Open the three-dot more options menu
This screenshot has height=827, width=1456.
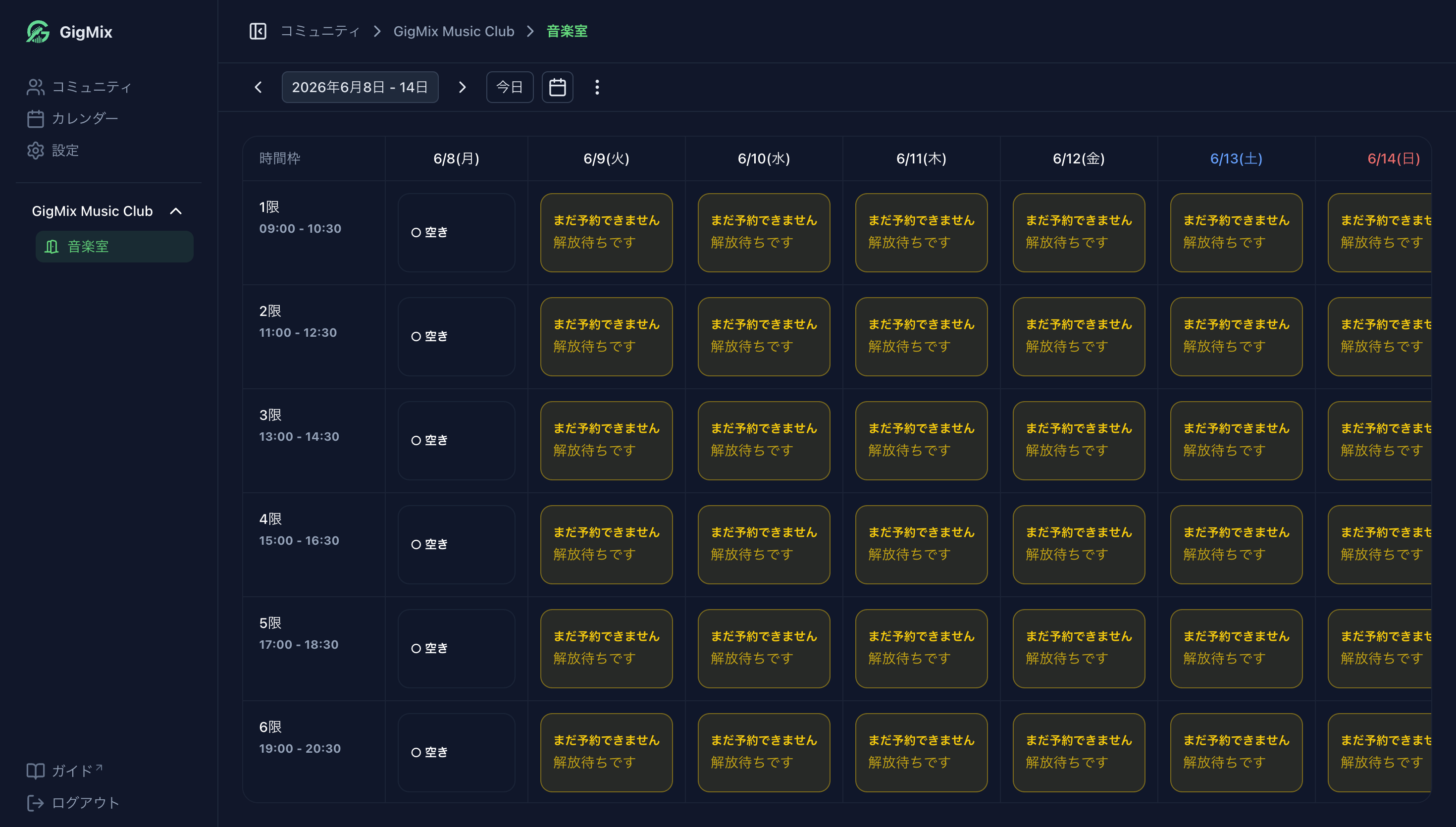click(597, 87)
